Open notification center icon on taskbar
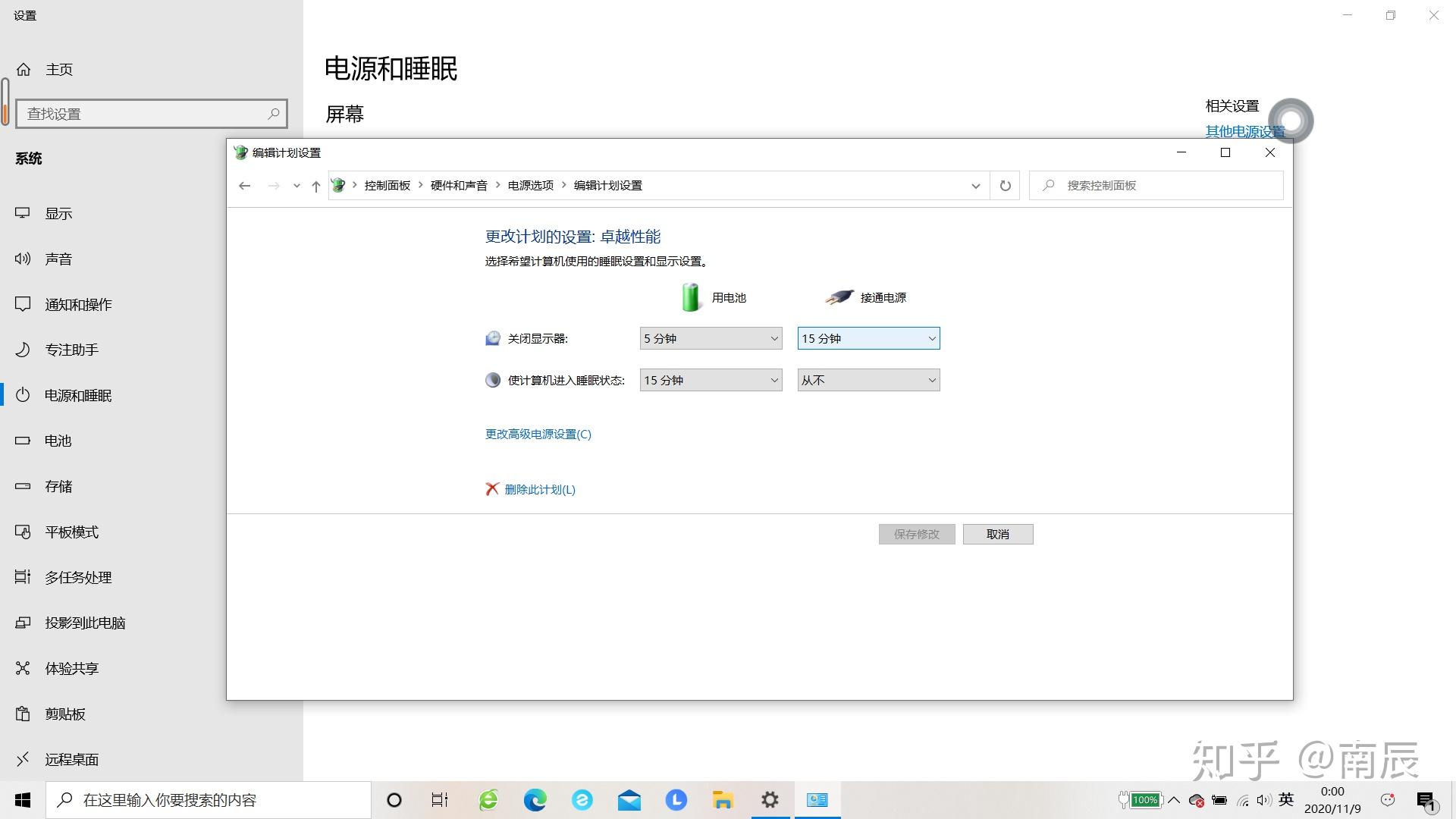1456x819 pixels. 1426,800
